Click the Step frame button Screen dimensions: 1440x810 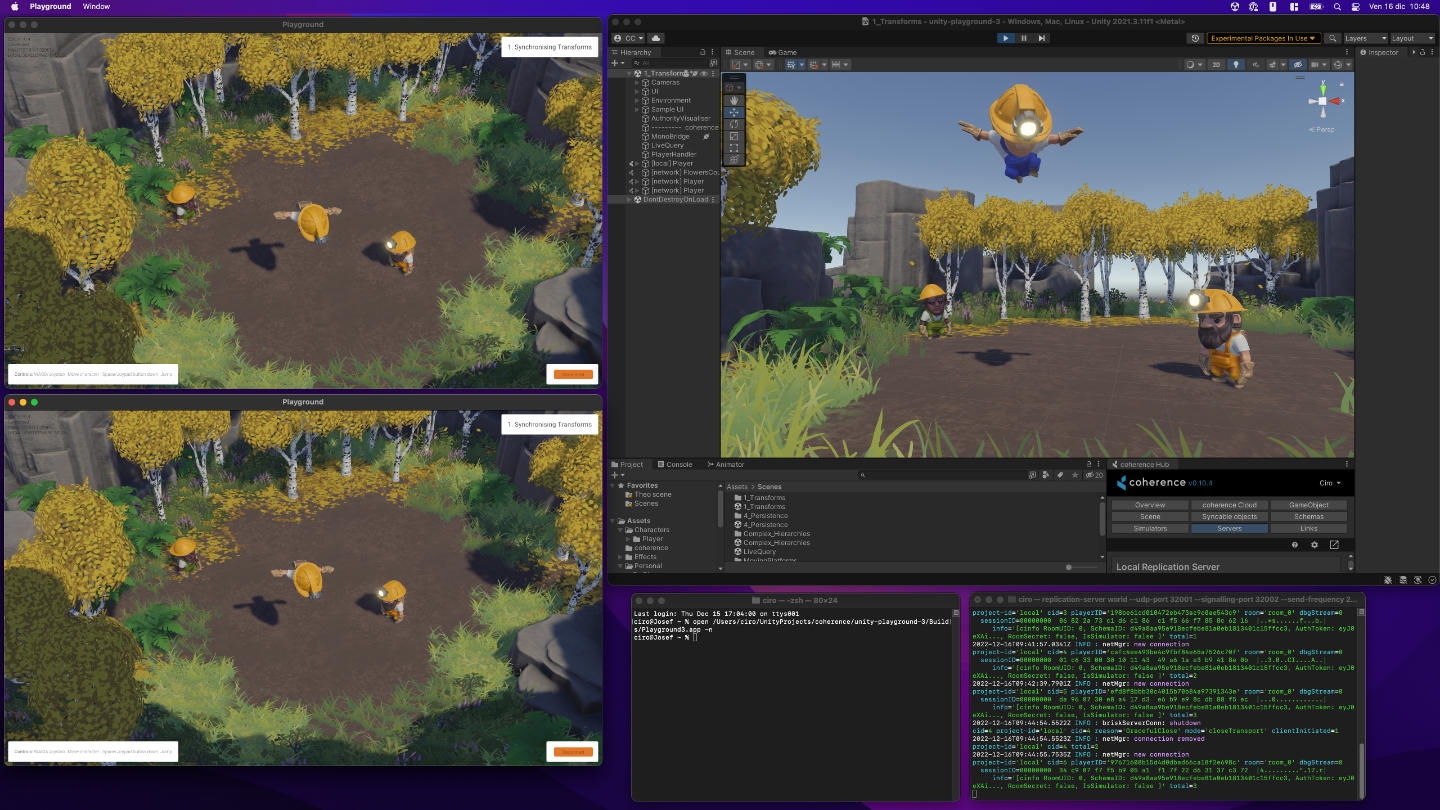pyautogui.click(x=1042, y=38)
